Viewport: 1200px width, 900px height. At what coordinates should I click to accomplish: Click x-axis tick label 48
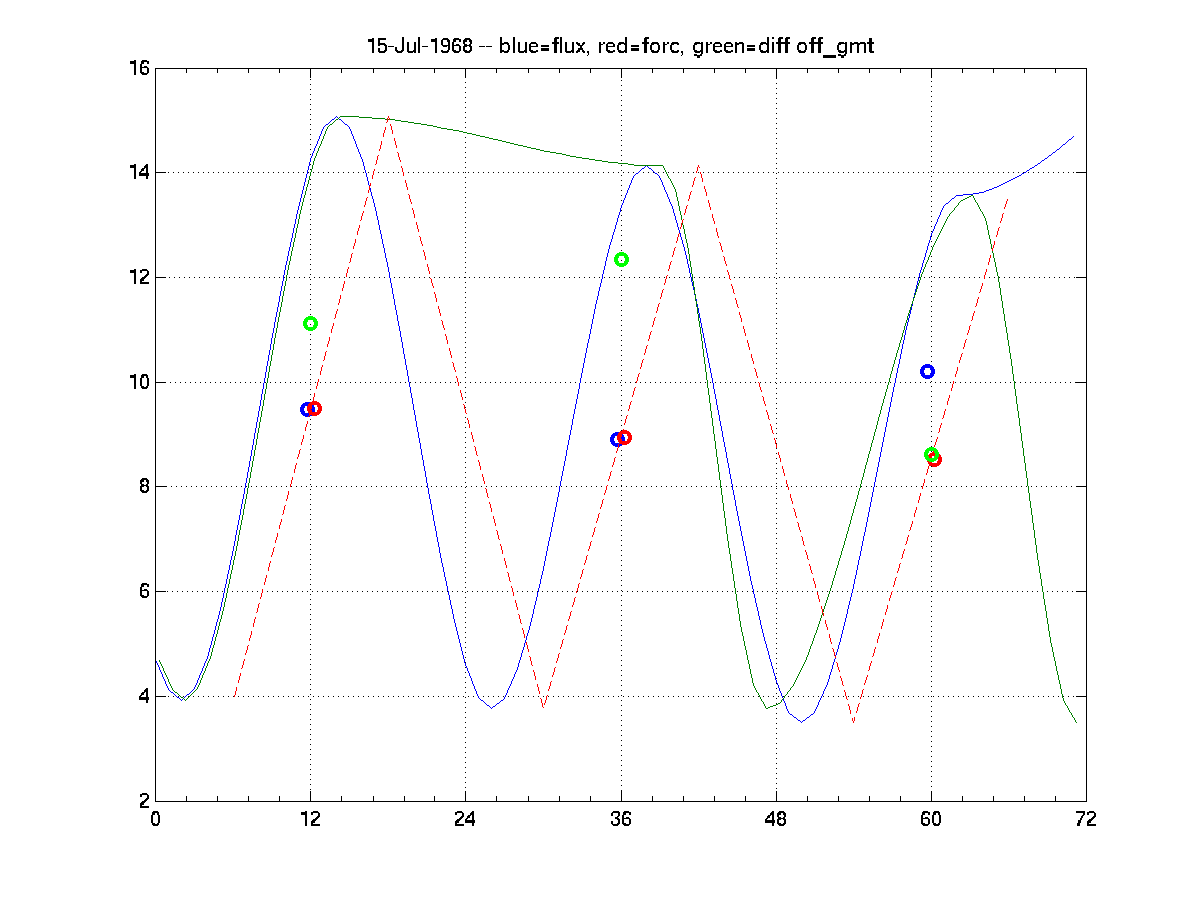click(x=776, y=819)
